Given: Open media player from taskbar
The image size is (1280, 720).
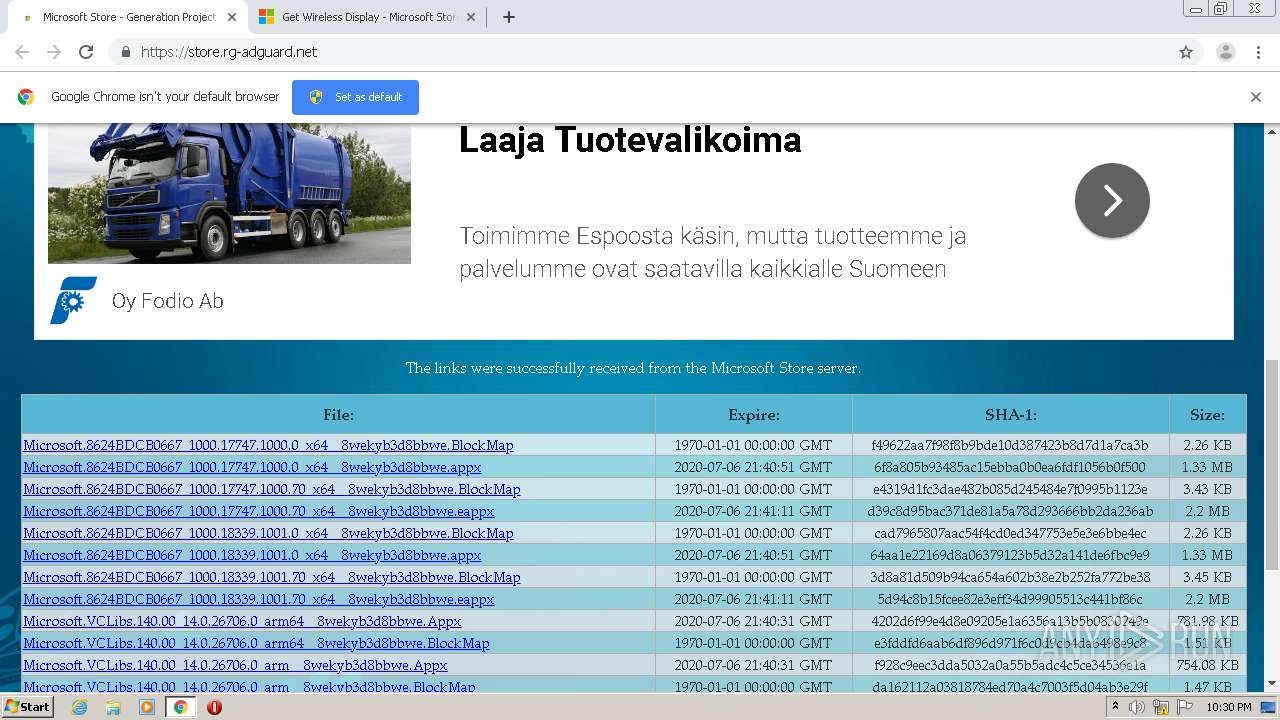Looking at the screenshot, I should click(x=147, y=707).
